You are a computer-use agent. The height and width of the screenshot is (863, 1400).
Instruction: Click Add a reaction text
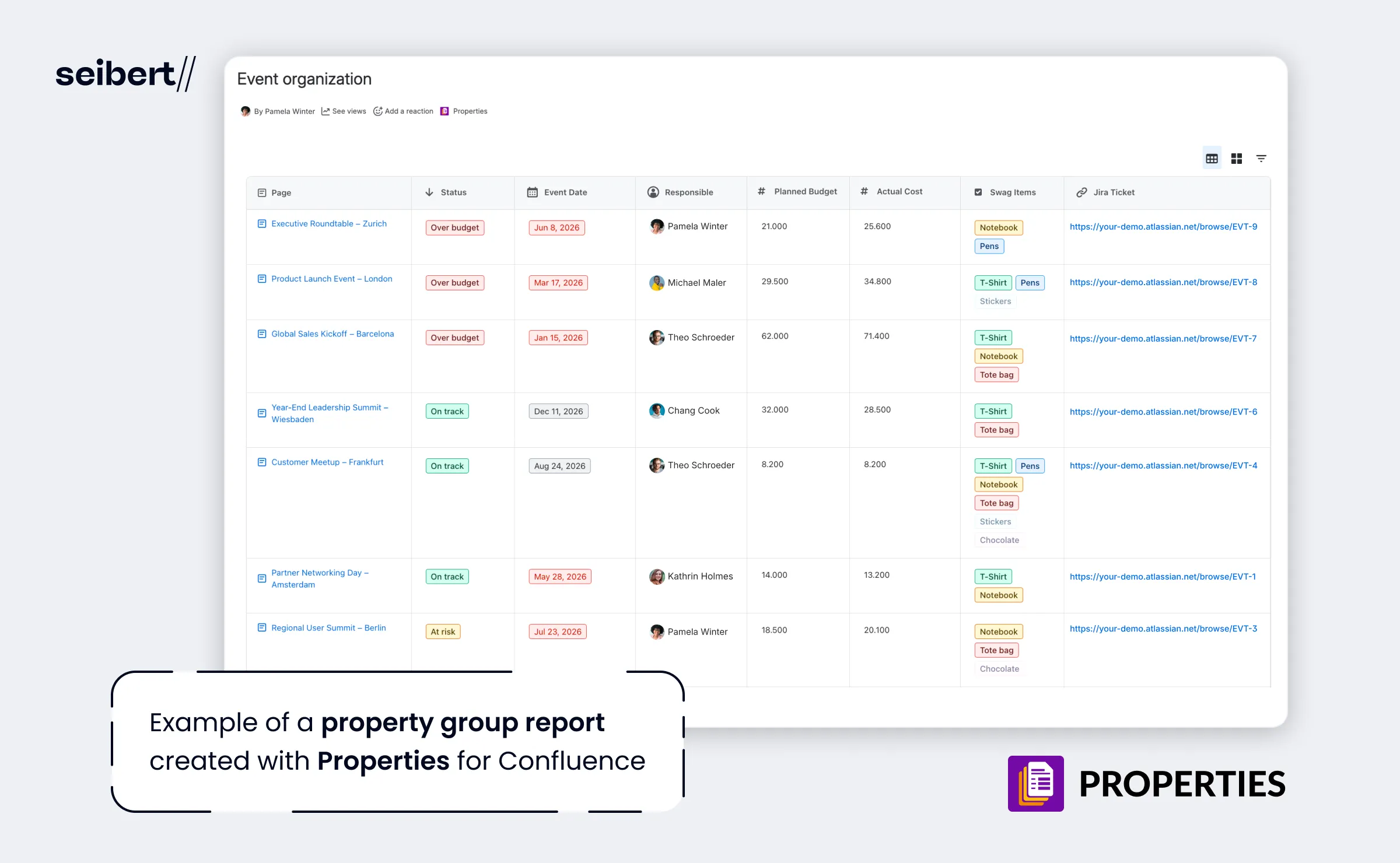[x=409, y=111]
